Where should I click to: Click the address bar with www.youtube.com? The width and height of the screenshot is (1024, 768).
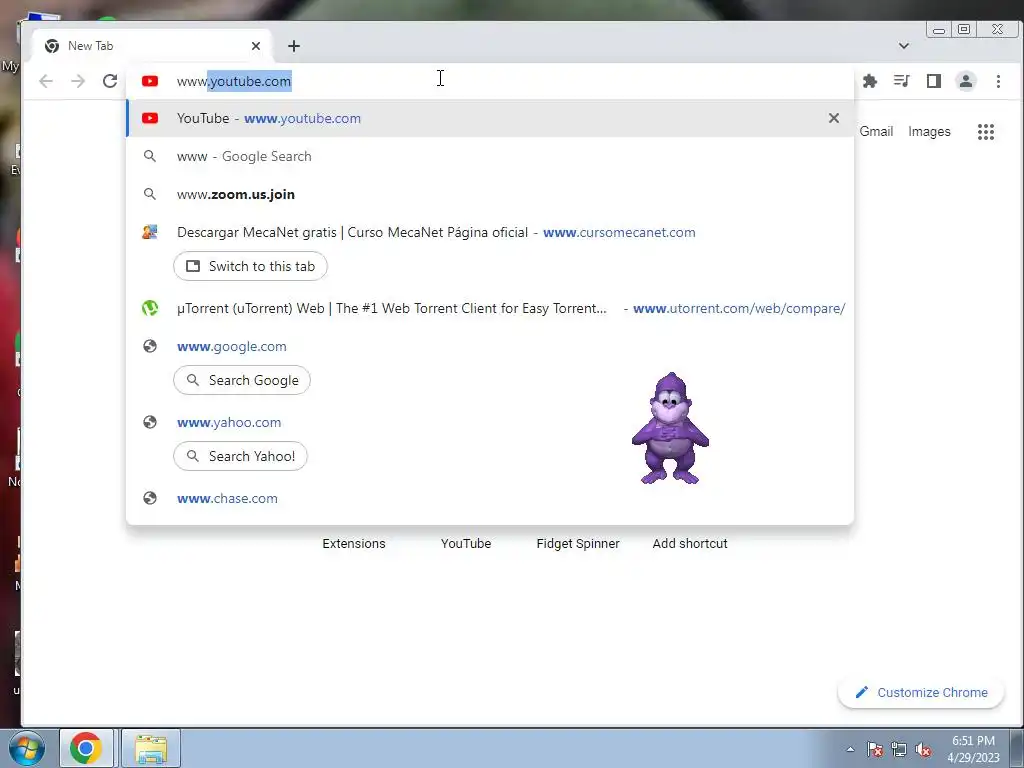490,81
